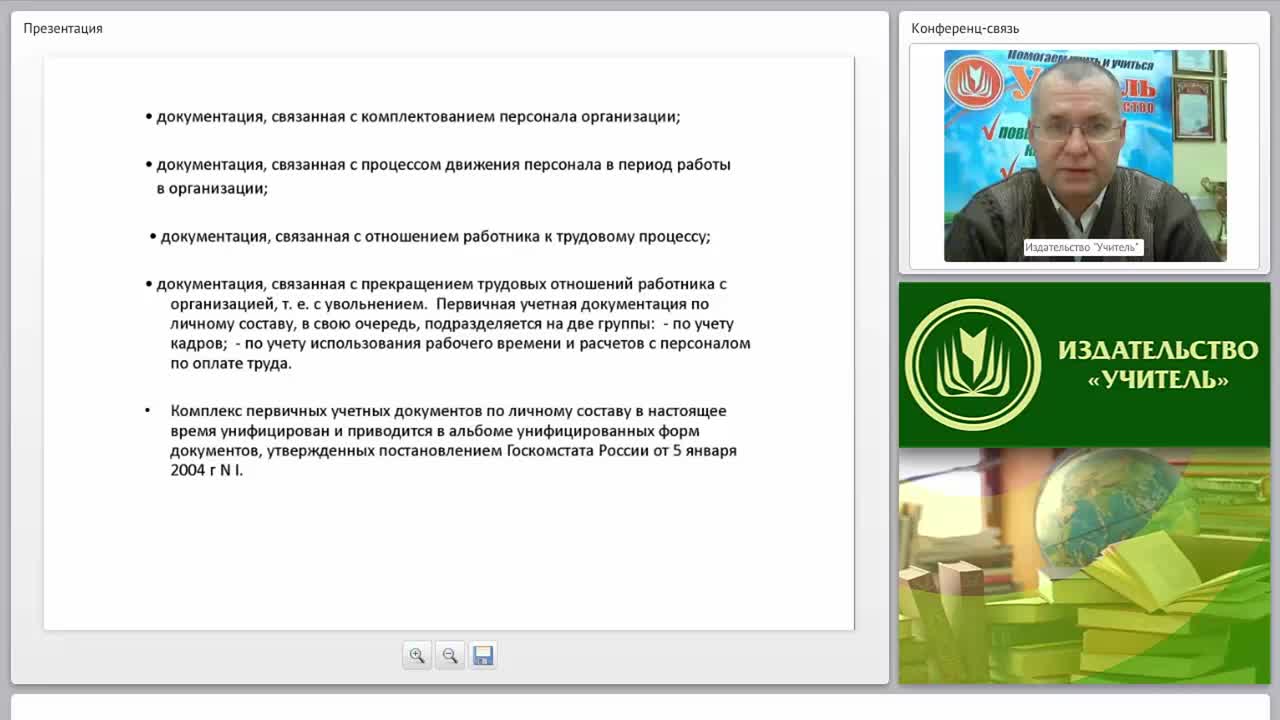Click the books and globe image
This screenshot has width=1280, height=720.
tap(1084, 566)
